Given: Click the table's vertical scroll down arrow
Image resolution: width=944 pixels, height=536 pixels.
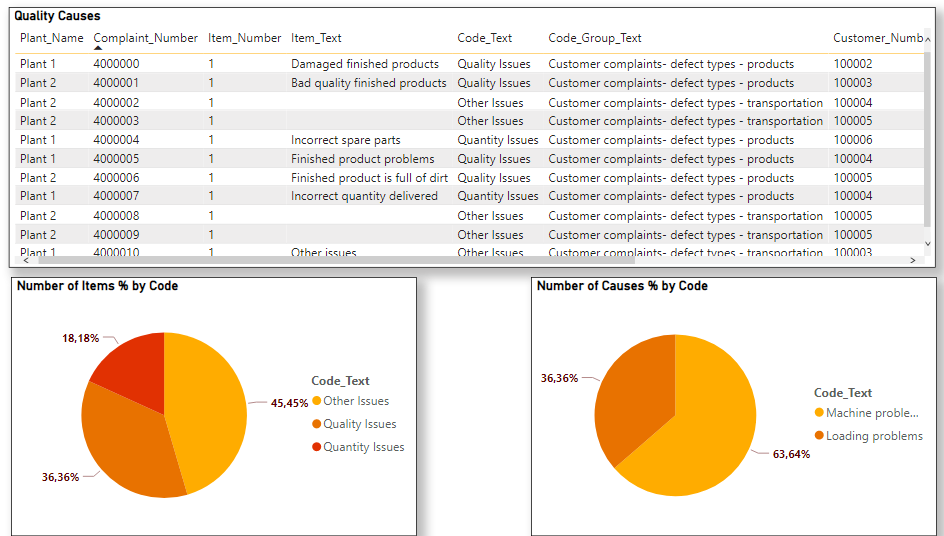Looking at the screenshot, I should (x=926, y=243).
